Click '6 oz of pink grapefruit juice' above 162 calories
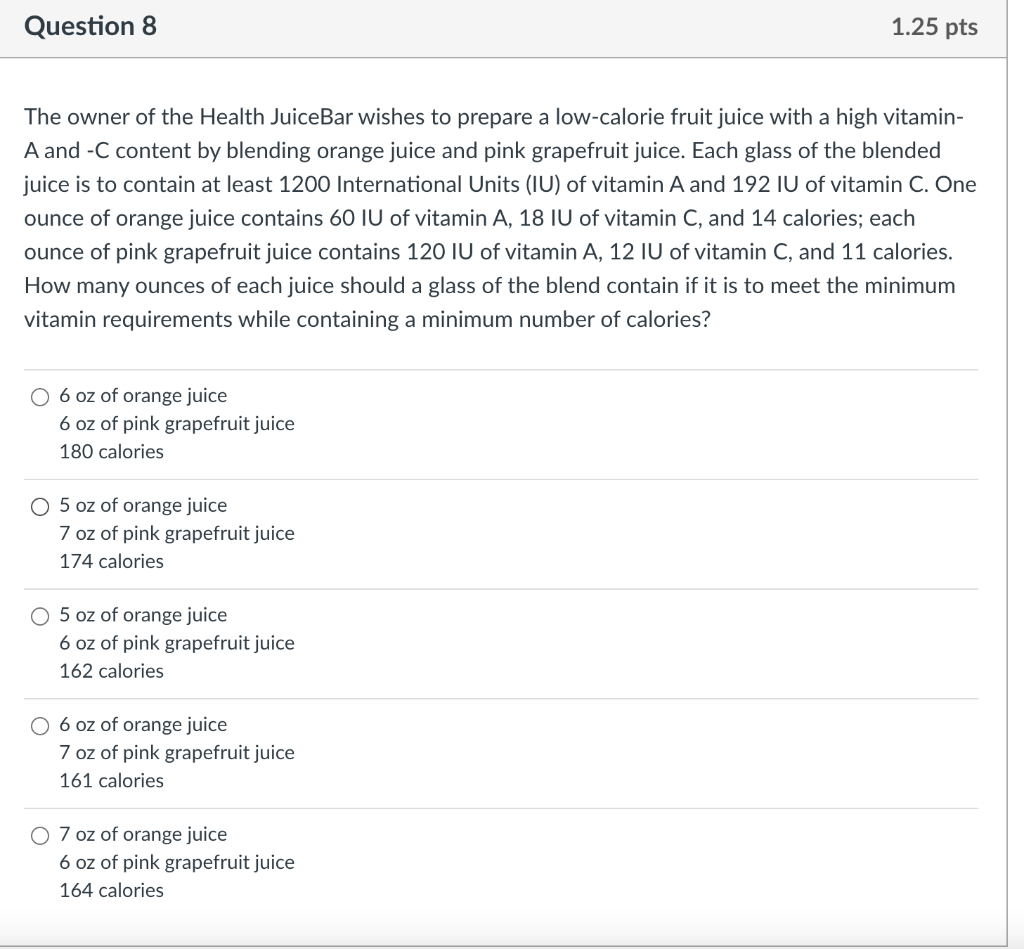Screen dimensions: 1024x949 177,643
